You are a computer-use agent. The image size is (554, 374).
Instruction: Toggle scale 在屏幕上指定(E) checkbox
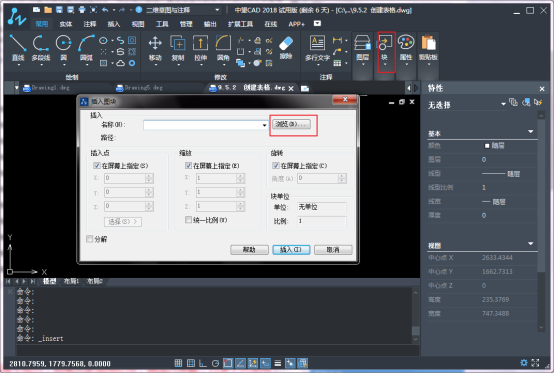(188, 165)
